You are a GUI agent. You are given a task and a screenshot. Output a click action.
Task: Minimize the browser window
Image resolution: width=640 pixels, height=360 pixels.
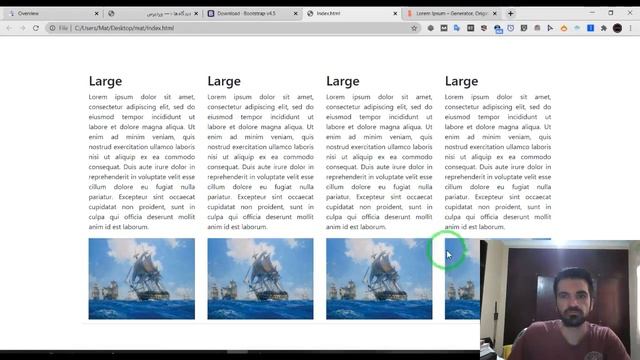point(592,13)
